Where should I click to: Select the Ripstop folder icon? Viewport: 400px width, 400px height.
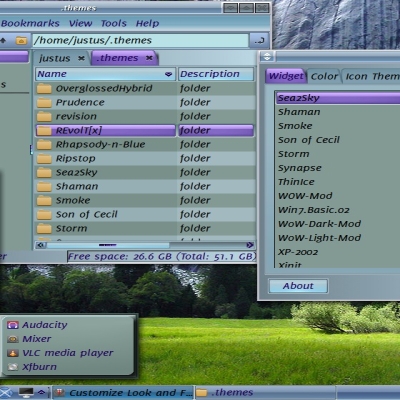point(44,159)
